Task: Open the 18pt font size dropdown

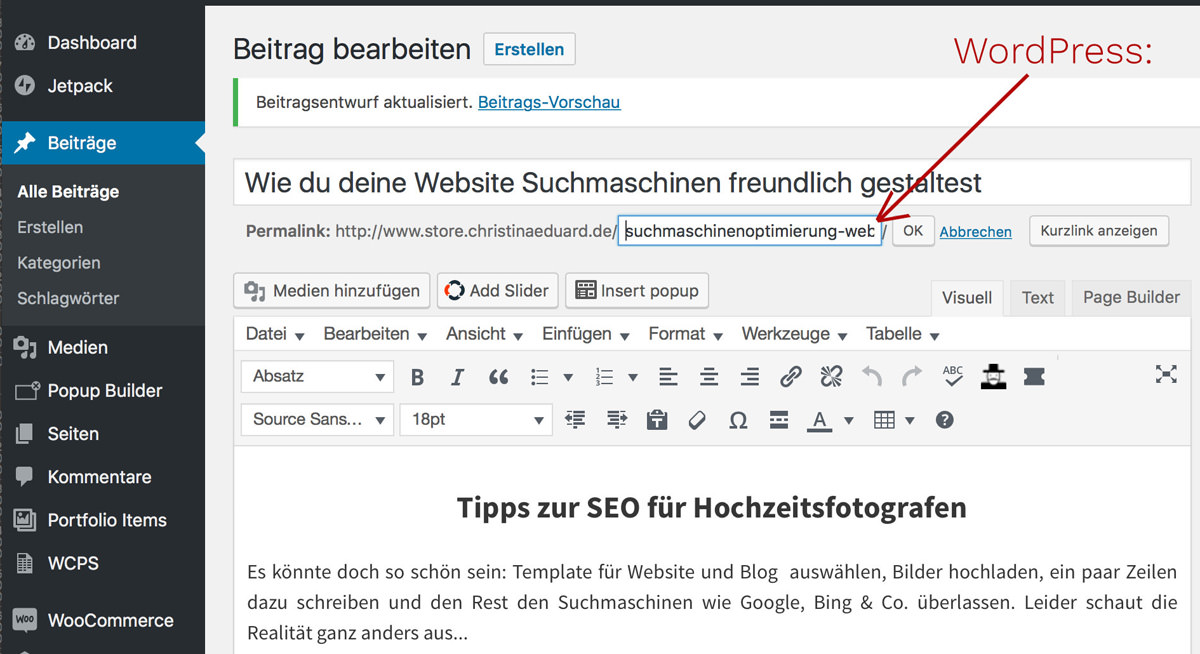Action: [x=476, y=420]
